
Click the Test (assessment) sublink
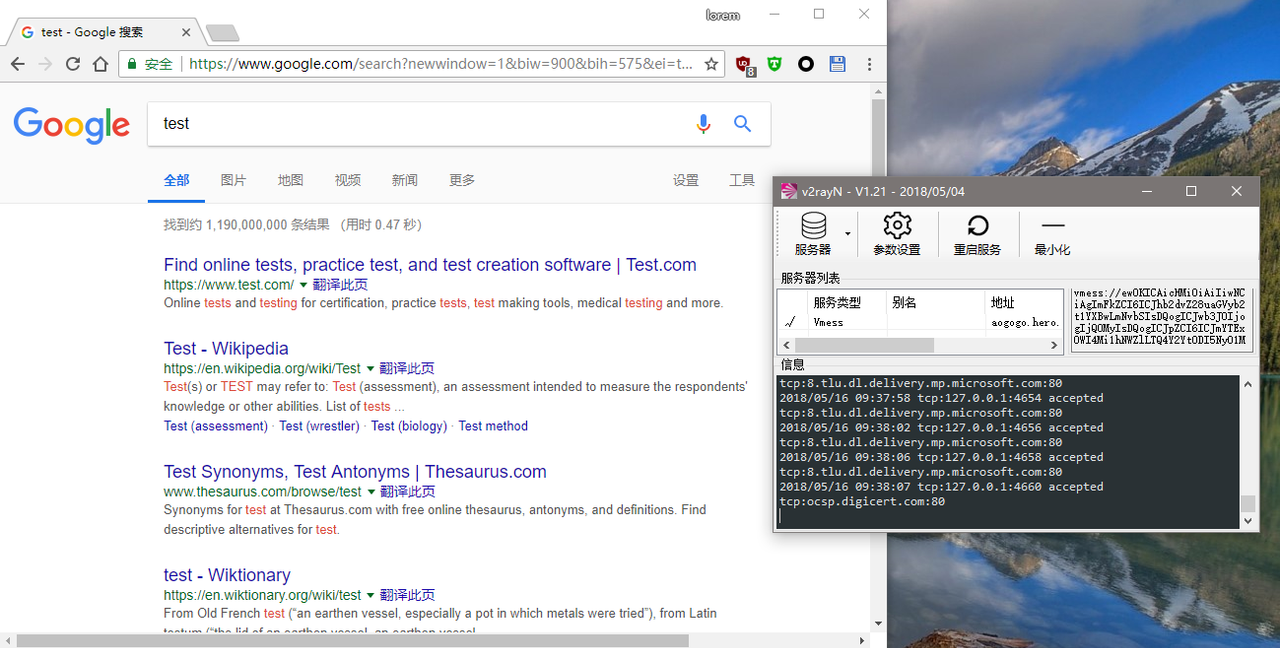pyautogui.click(x=216, y=426)
